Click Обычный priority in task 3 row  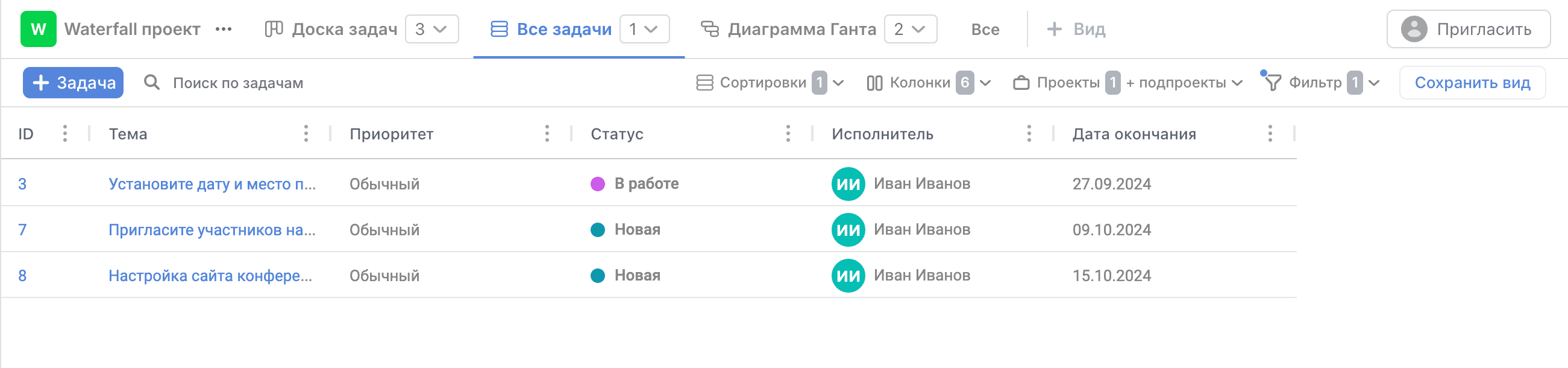pyautogui.click(x=384, y=183)
